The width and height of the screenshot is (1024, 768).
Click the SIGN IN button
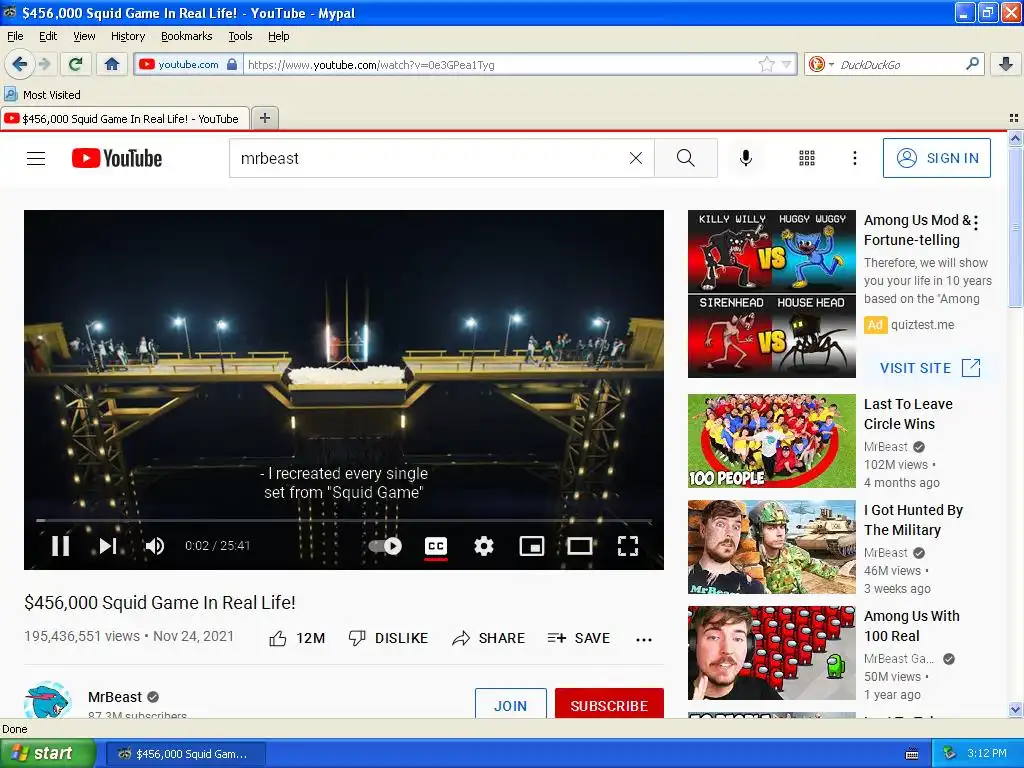point(936,158)
